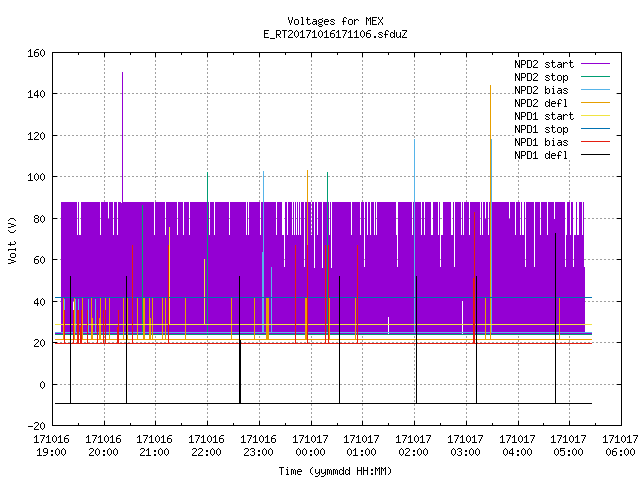This screenshot has height=480, width=640.
Task: Click the purple NPD2 start legend line
Action: coord(596,64)
